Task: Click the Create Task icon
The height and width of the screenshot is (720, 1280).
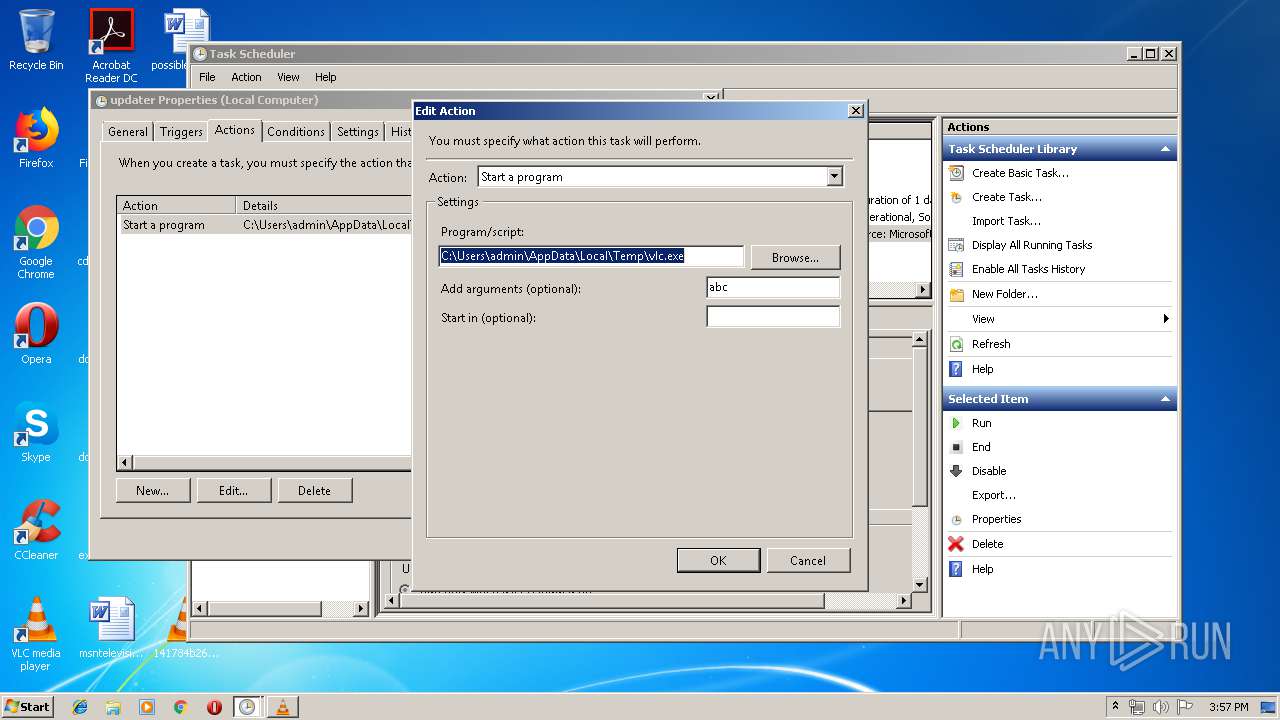Action: (x=956, y=197)
